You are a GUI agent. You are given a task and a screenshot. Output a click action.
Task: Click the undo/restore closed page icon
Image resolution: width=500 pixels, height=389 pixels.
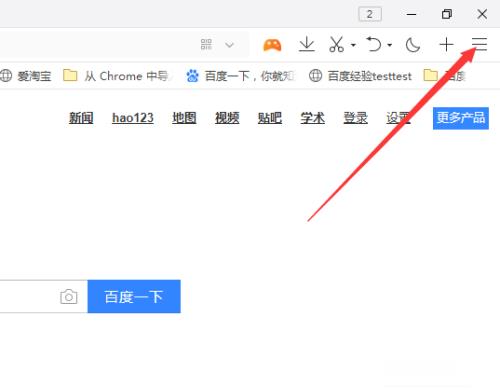[x=374, y=44]
